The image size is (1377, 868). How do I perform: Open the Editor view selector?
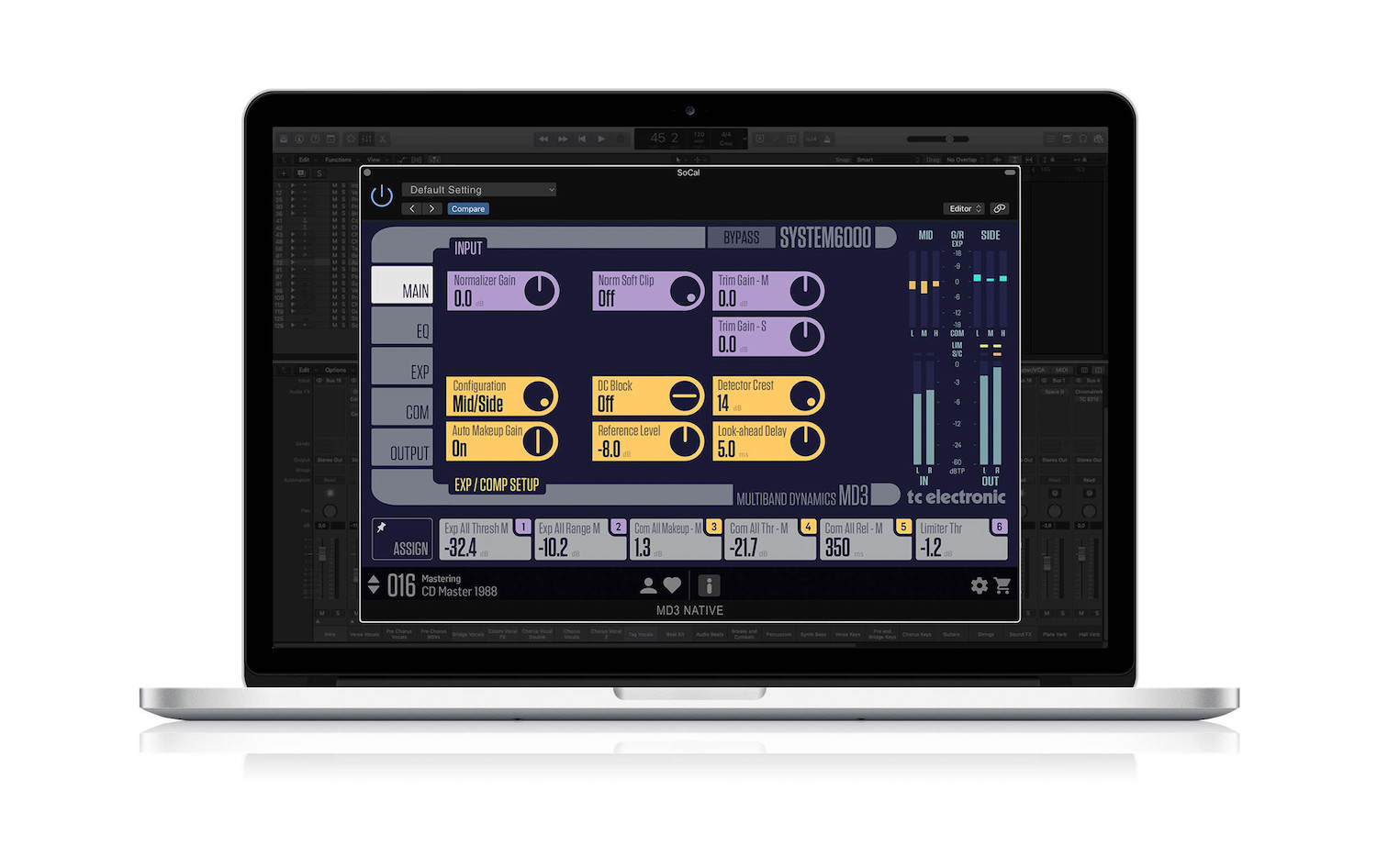[x=963, y=208]
